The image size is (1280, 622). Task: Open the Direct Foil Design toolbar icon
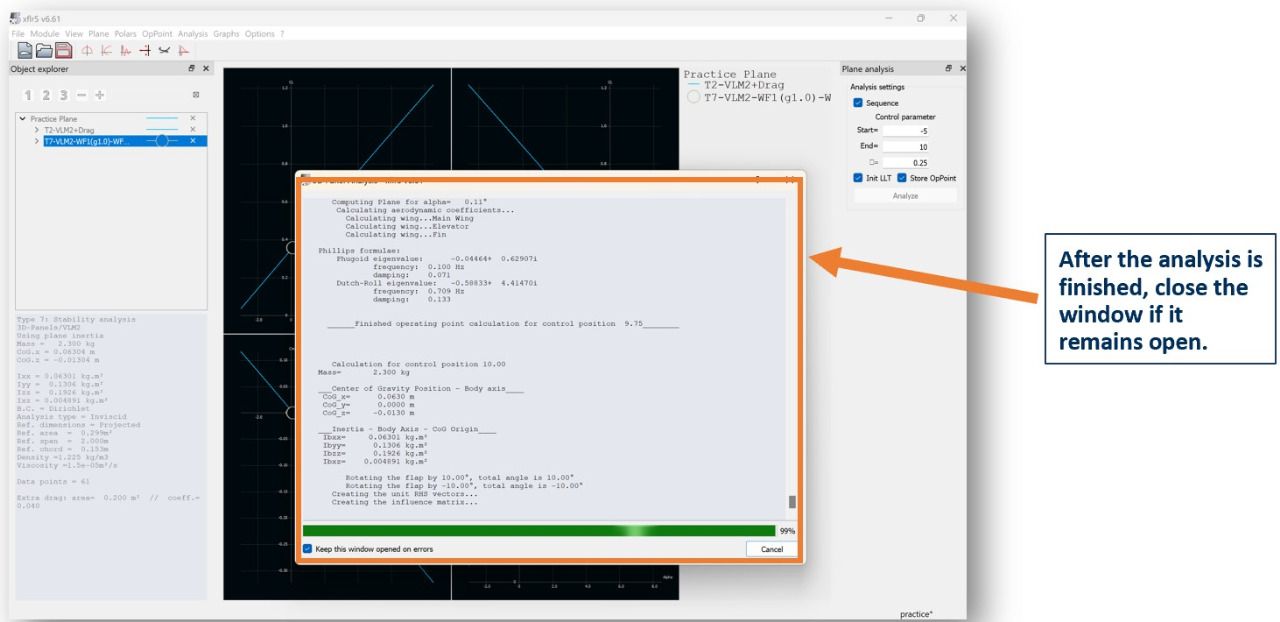(87, 50)
